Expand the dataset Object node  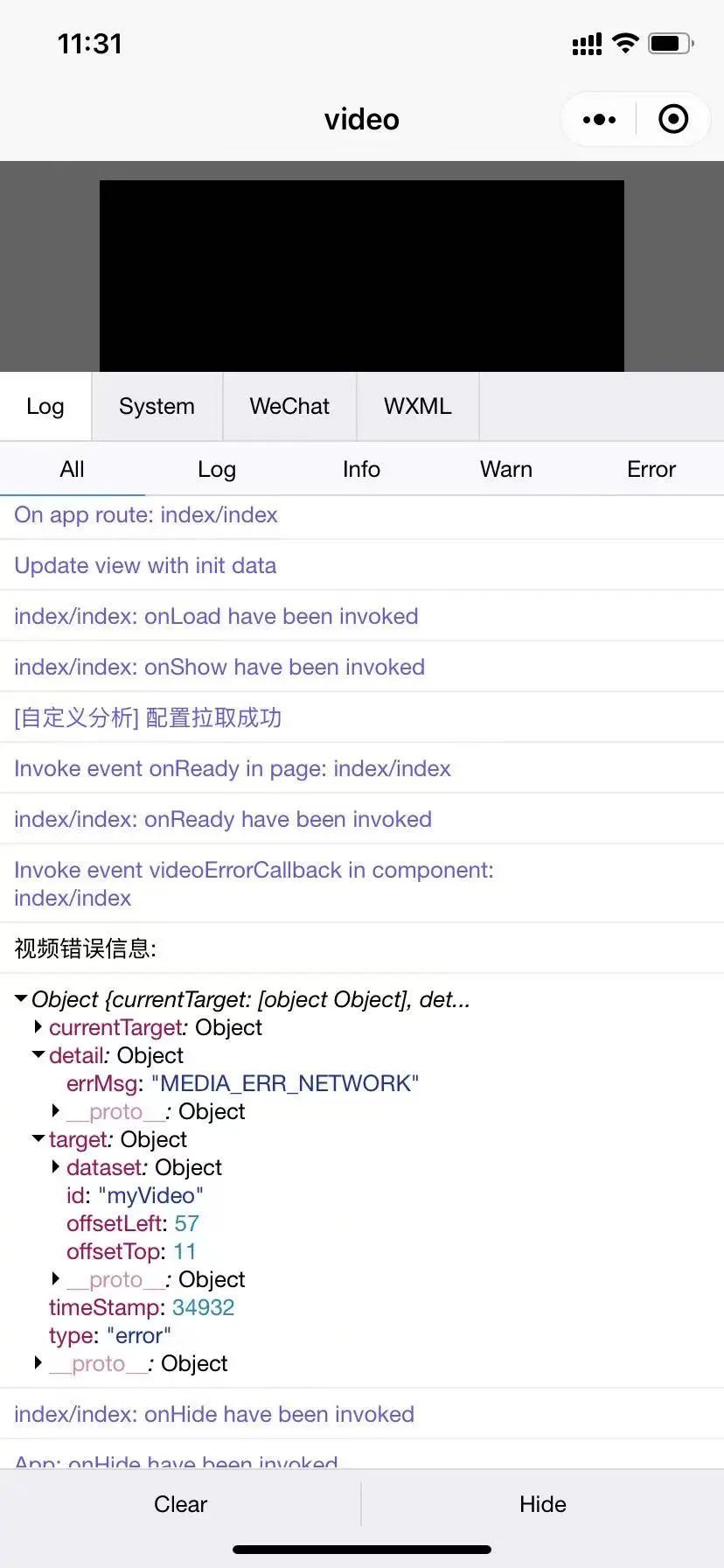(55, 1166)
